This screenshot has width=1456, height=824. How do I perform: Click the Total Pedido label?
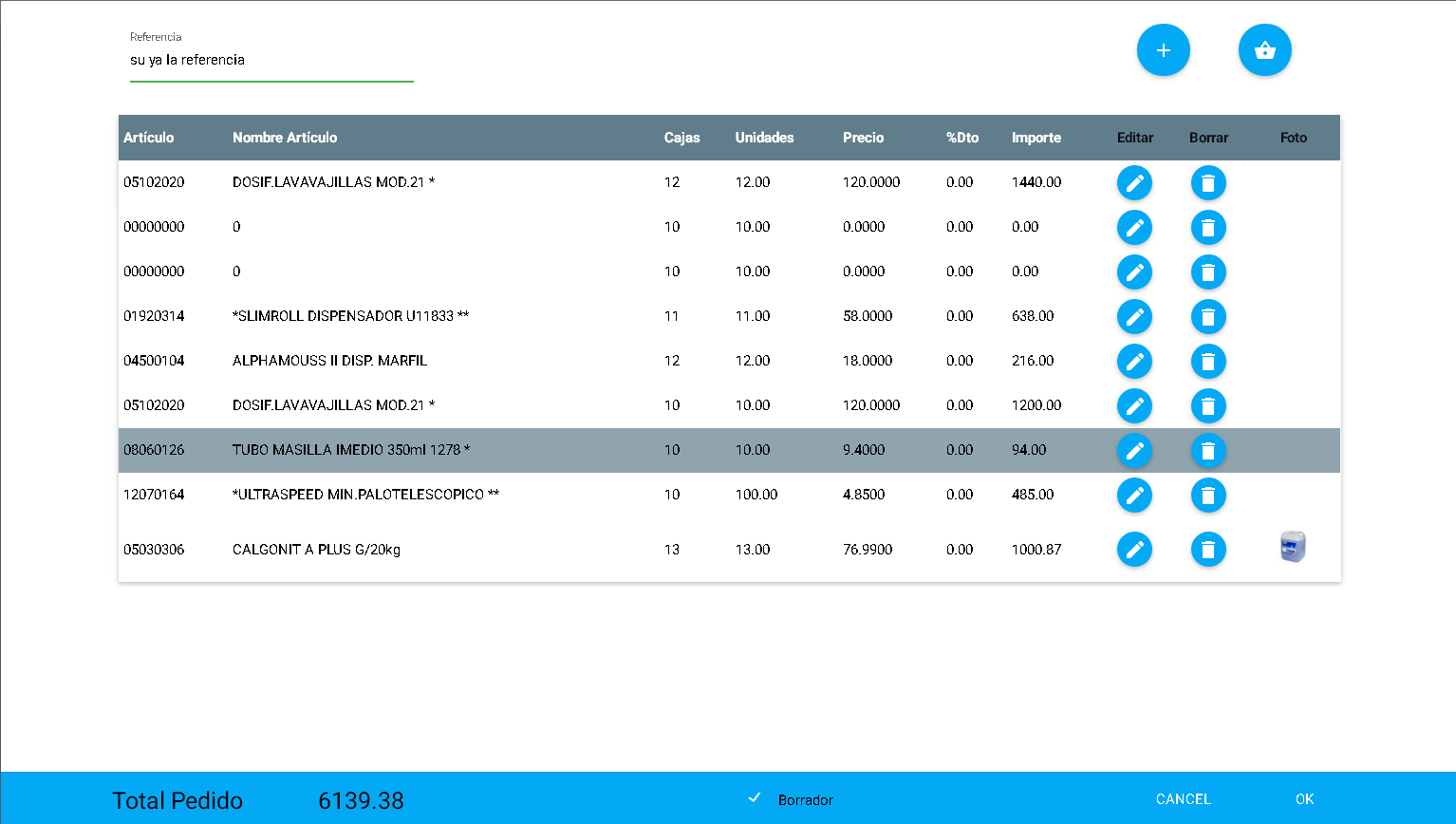(x=177, y=801)
